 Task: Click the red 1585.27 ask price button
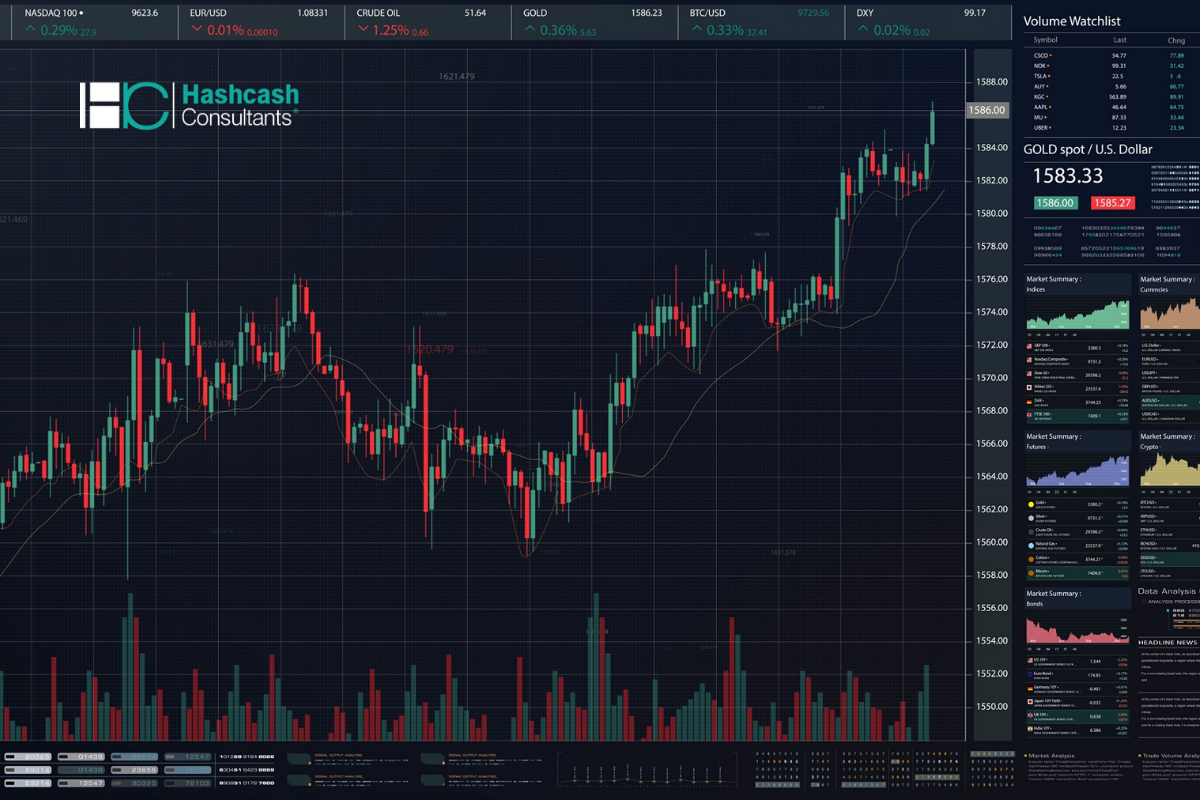tap(1112, 202)
